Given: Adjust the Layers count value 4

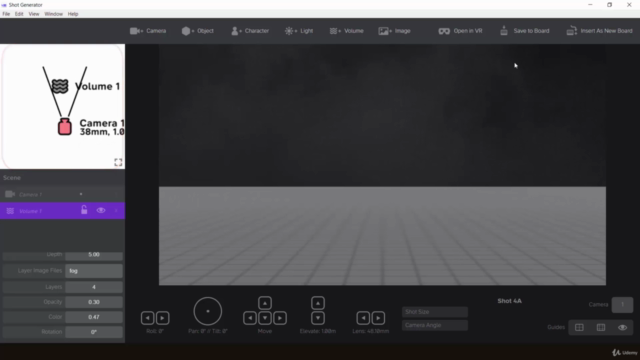Looking at the screenshot, I should [94, 287].
